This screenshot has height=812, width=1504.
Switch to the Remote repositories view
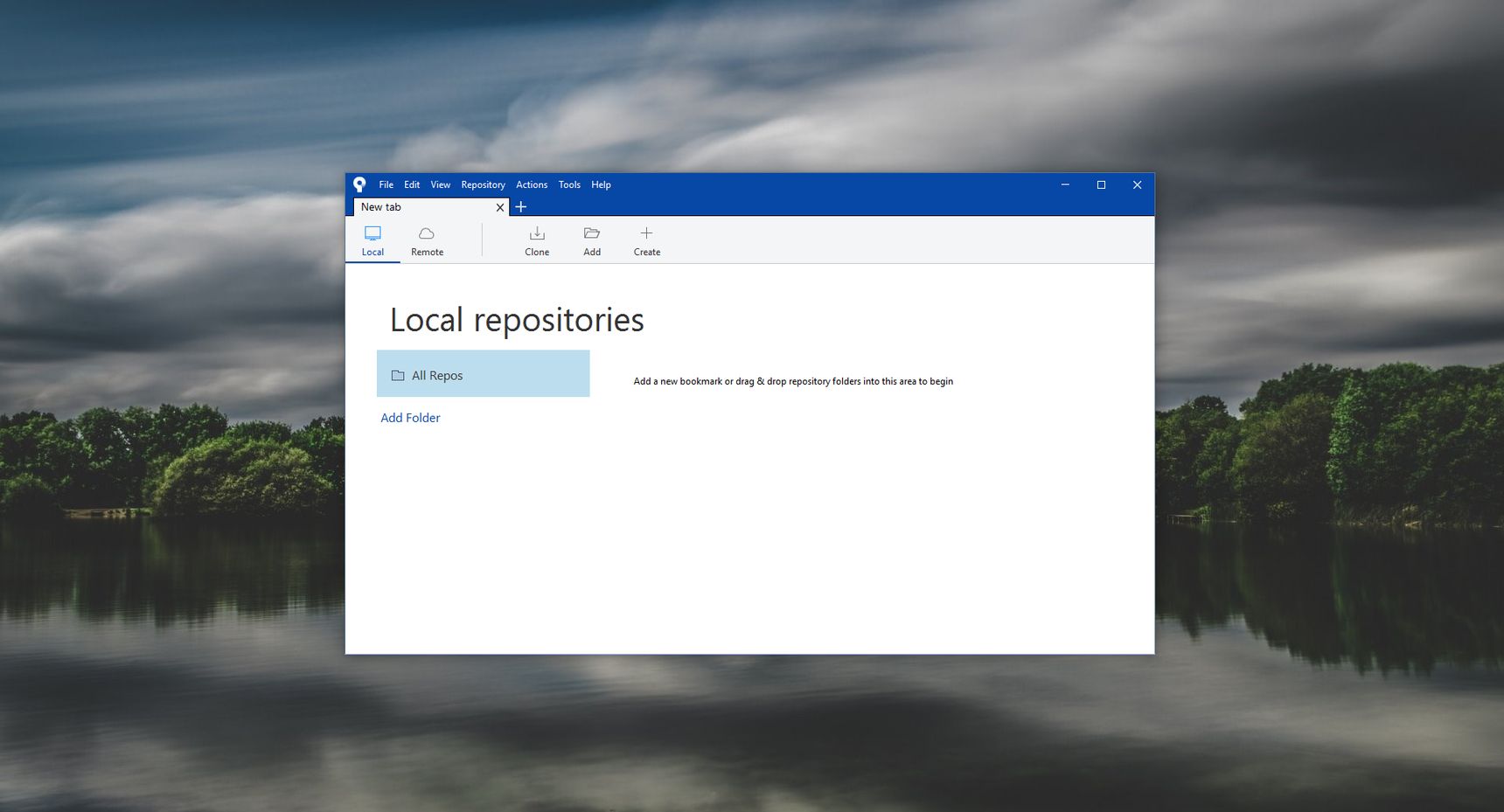(427, 241)
